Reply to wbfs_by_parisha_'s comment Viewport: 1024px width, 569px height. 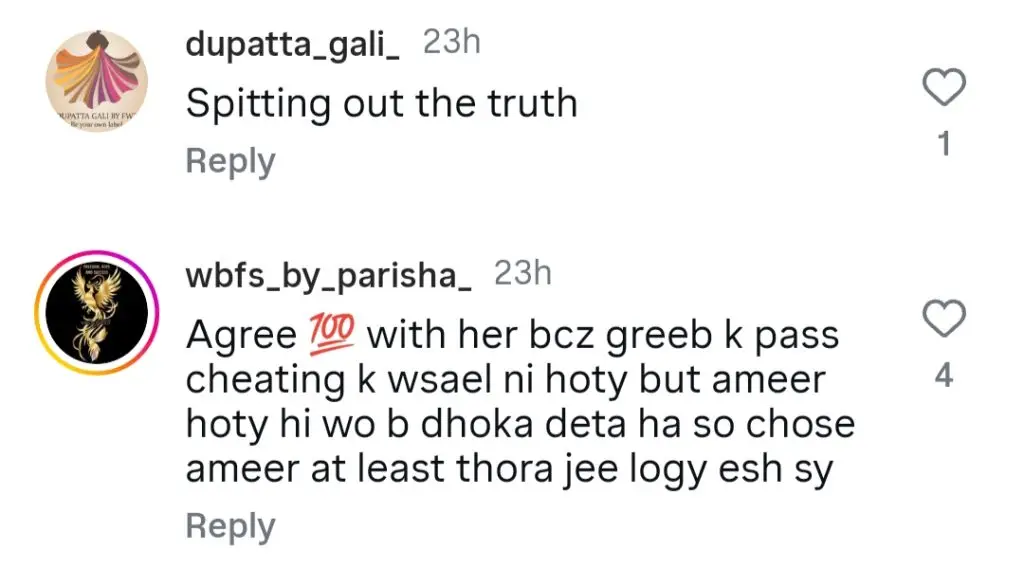231,527
